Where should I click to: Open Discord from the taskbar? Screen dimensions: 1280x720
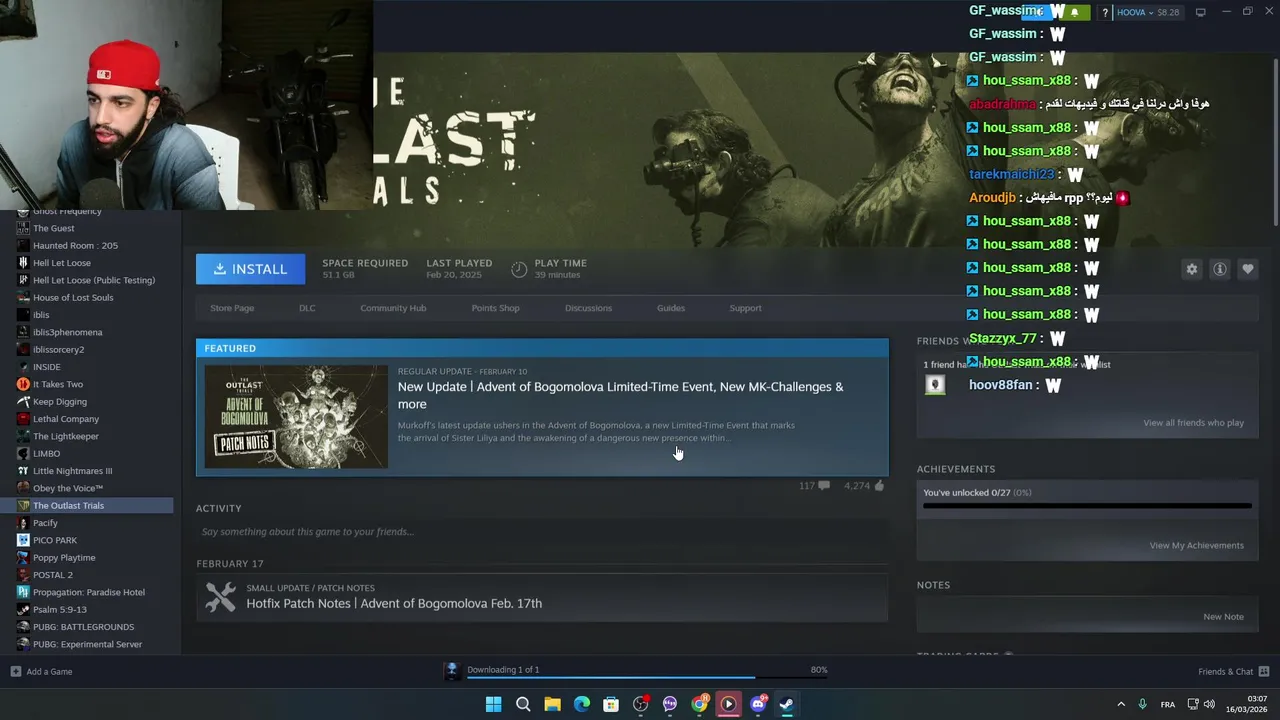(x=758, y=704)
